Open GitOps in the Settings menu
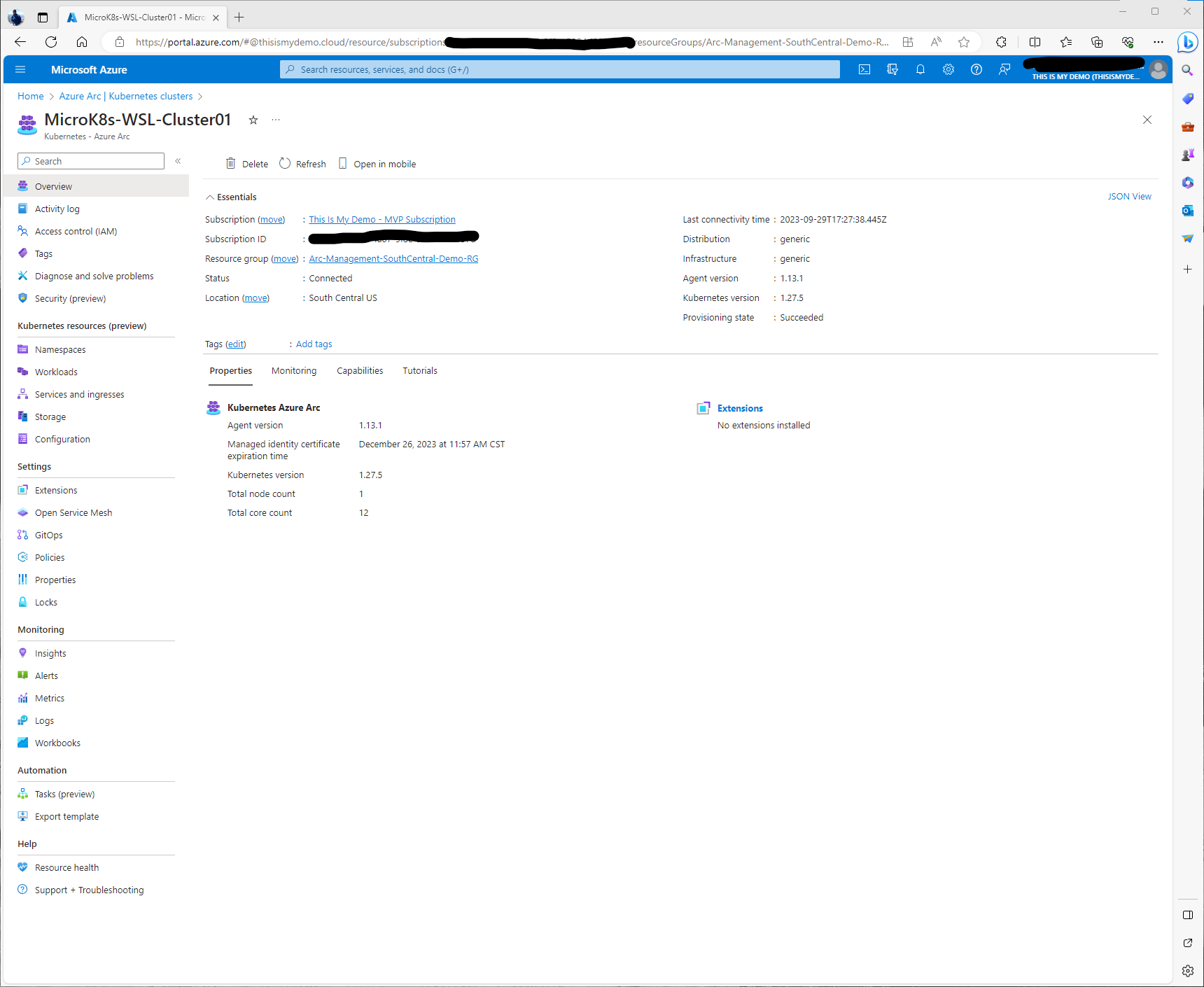The width and height of the screenshot is (1204, 987). (x=49, y=535)
